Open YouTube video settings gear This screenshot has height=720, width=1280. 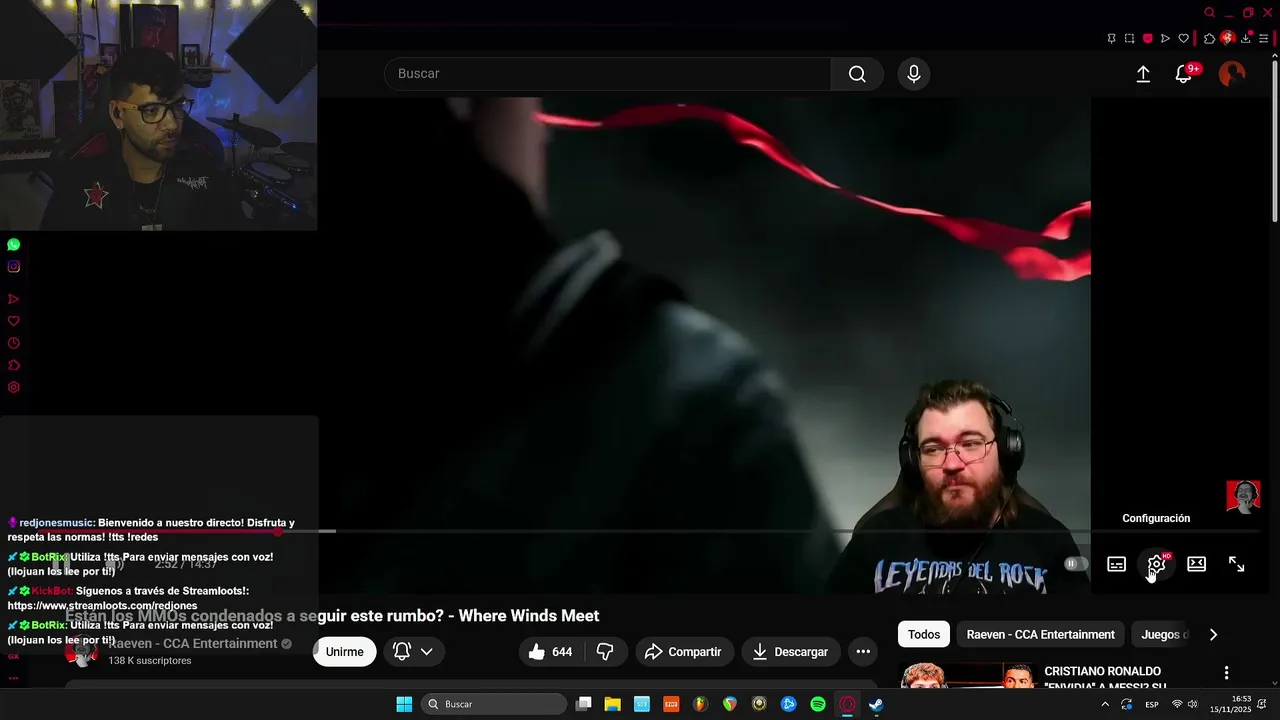click(x=1156, y=564)
